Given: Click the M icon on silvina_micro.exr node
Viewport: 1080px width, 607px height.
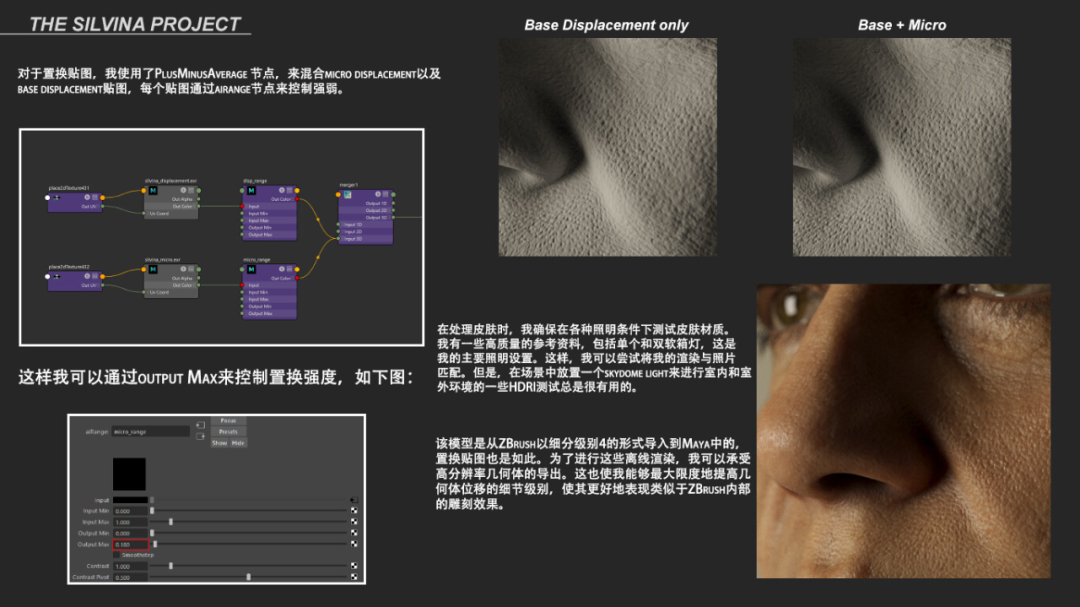Looking at the screenshot, I should click(153, 269).
